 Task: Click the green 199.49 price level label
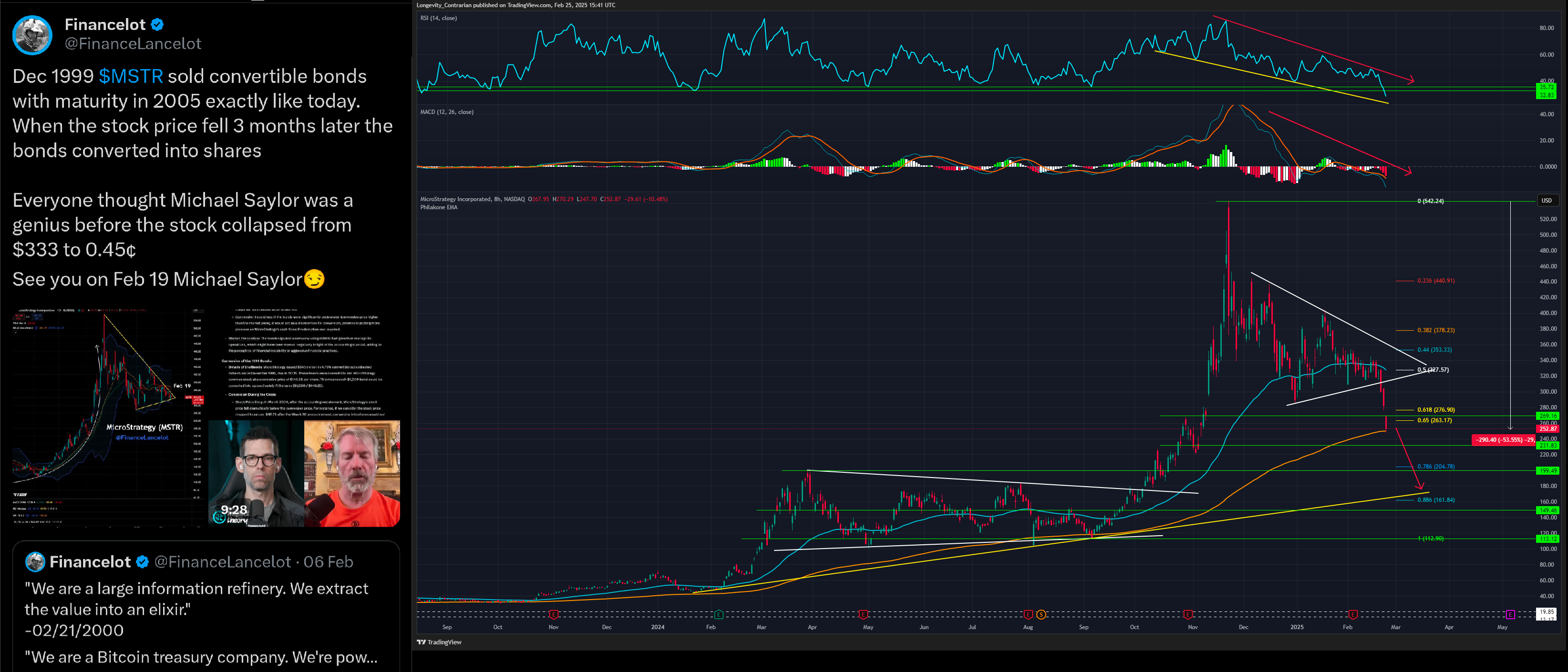click(x=1547, y=471)
